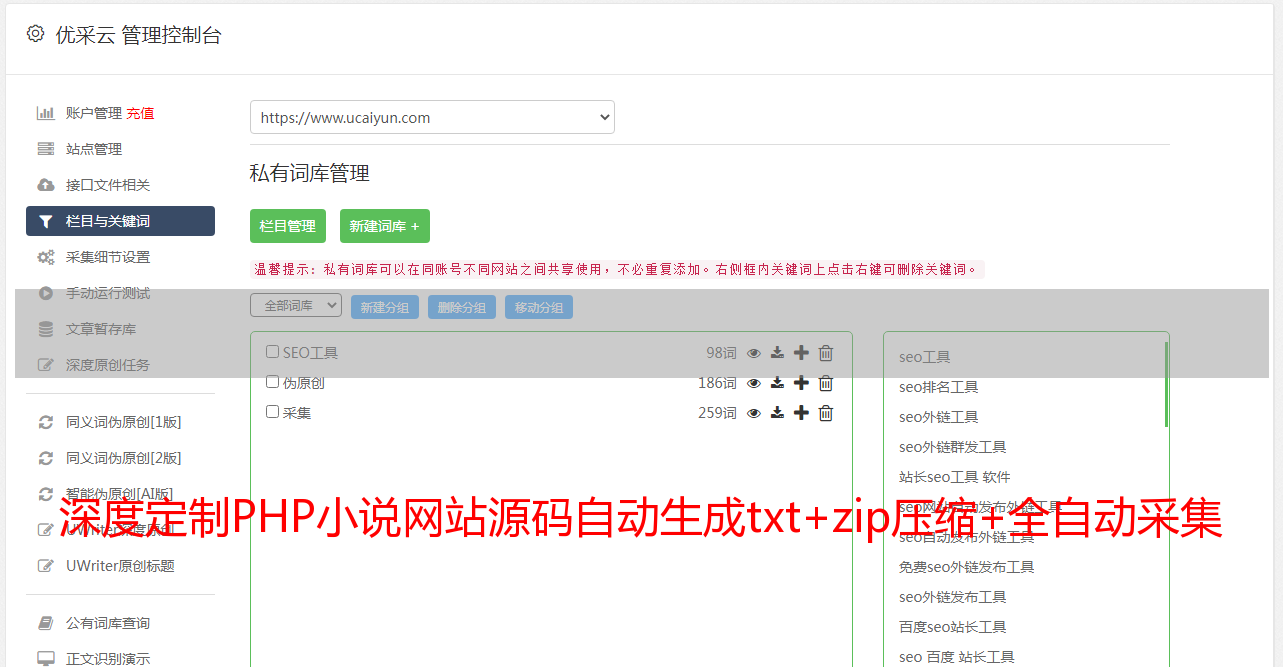
Task: View SEO工具 library keywords with eye icon
Action: pos(754,353)
